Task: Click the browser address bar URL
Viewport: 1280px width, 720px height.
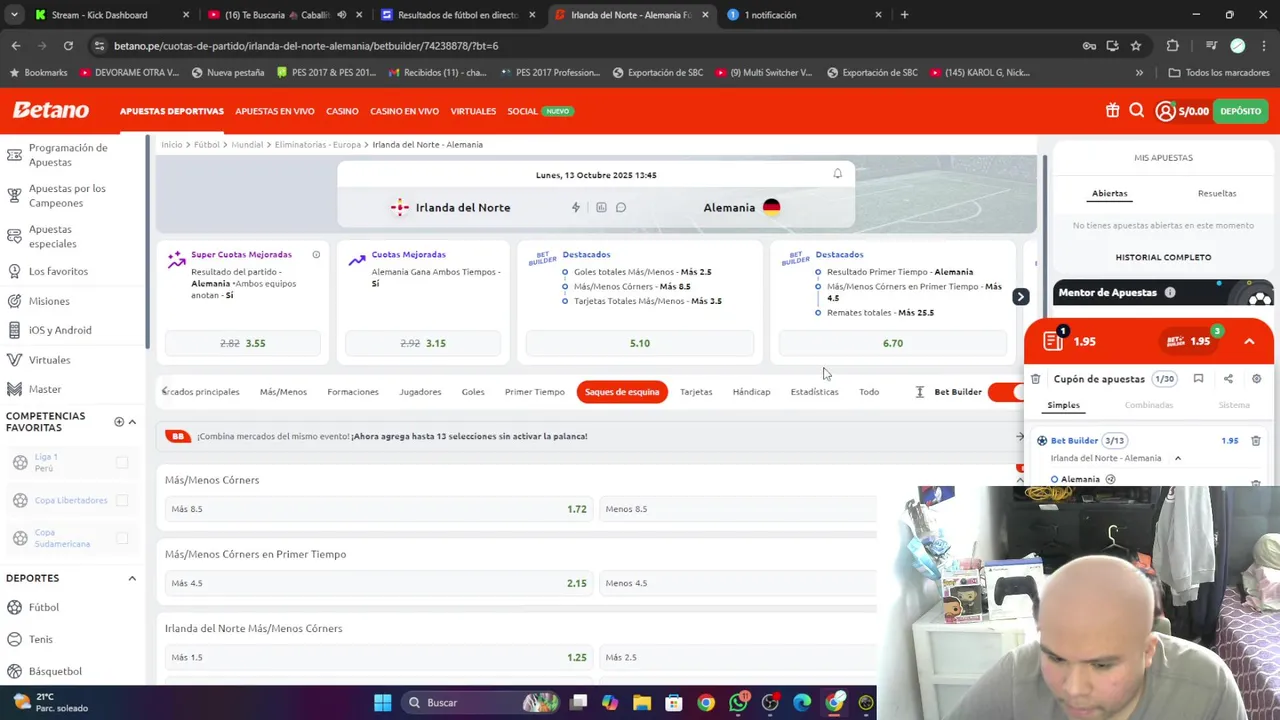Action: (306, 46)
